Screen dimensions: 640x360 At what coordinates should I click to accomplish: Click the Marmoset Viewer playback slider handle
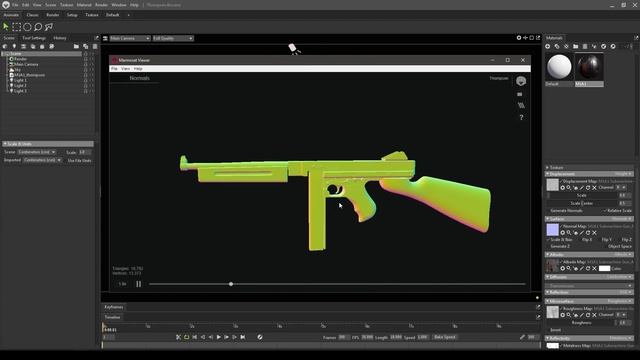(231, 284)
